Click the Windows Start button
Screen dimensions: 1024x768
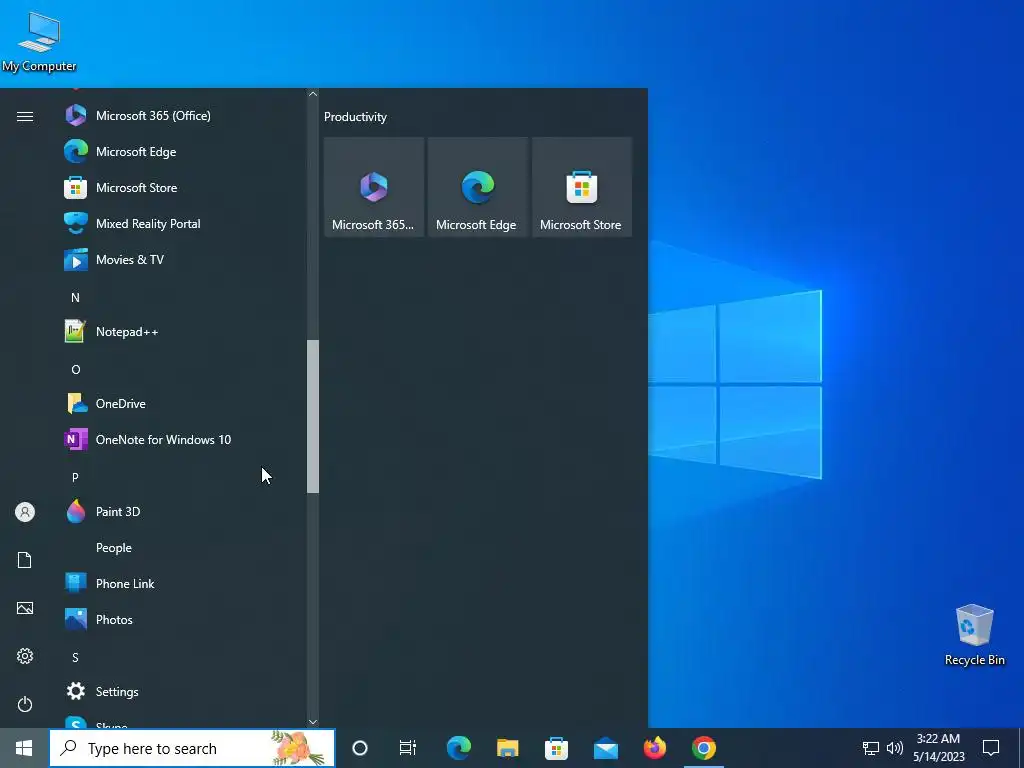coord(24,748)
